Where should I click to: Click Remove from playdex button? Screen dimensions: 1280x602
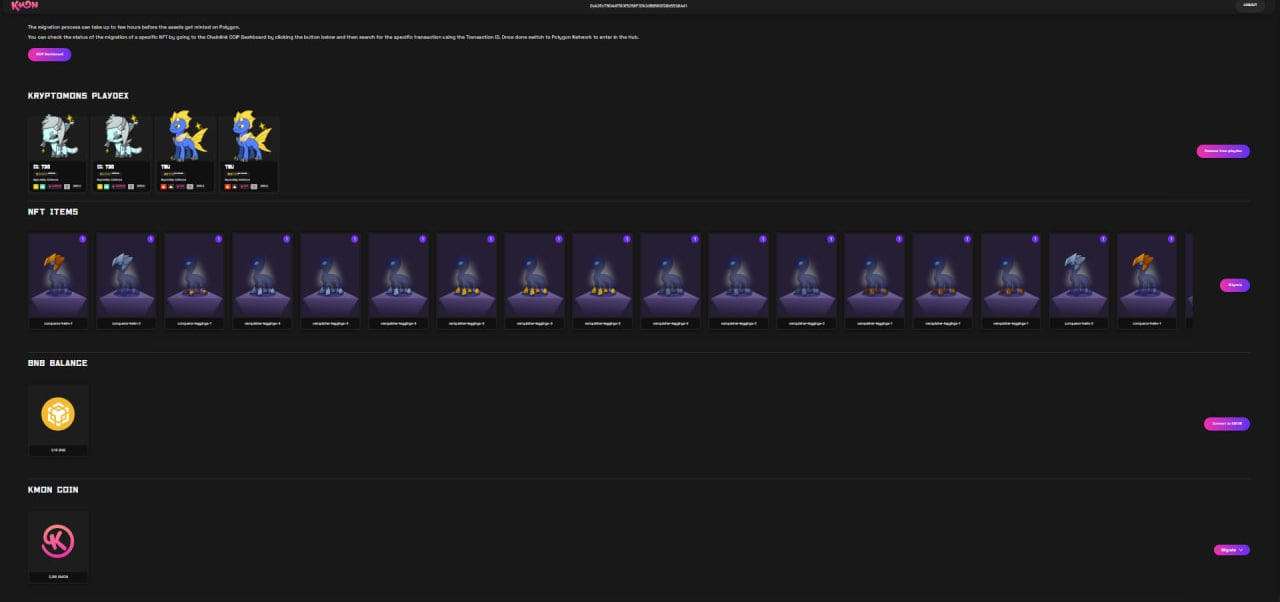point(1223,151)
